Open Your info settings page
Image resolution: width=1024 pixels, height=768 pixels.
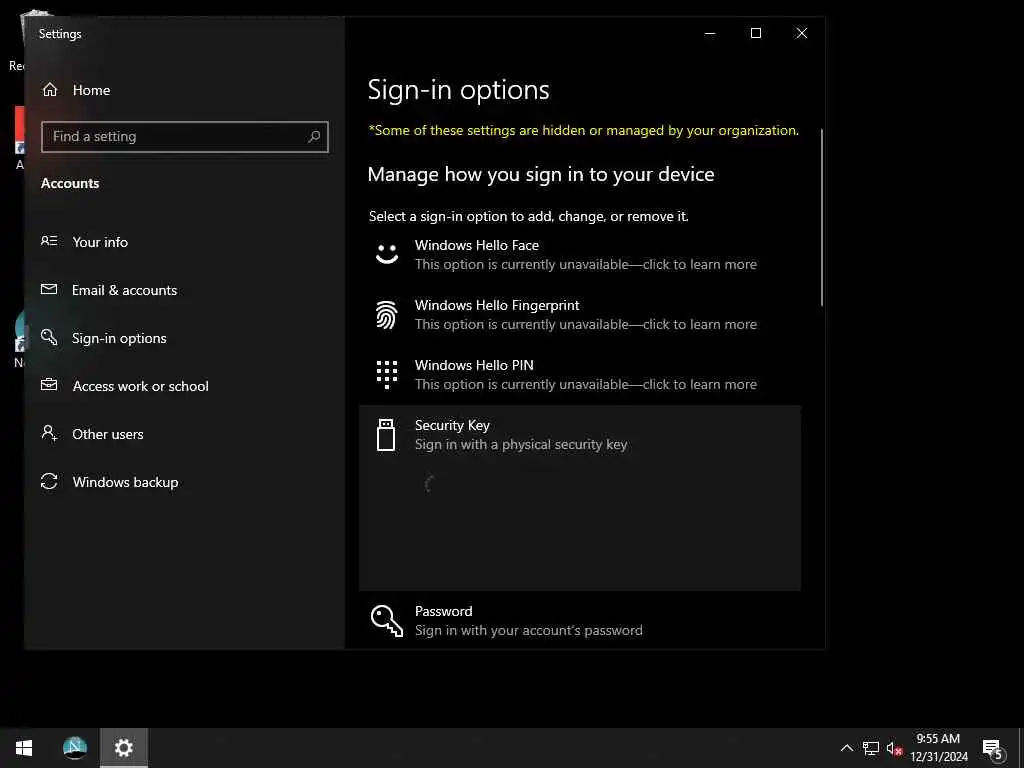(x=184, y=242)
